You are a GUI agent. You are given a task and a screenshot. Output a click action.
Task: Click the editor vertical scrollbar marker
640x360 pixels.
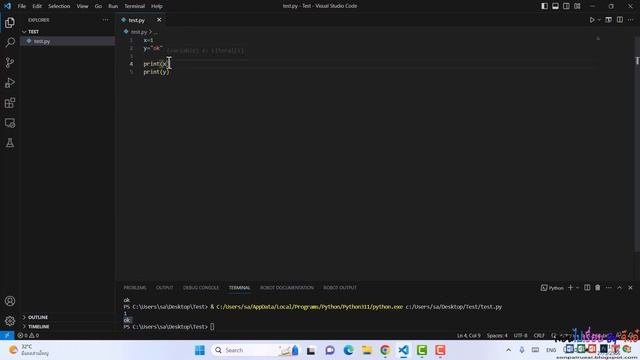(x=637, y=61)
